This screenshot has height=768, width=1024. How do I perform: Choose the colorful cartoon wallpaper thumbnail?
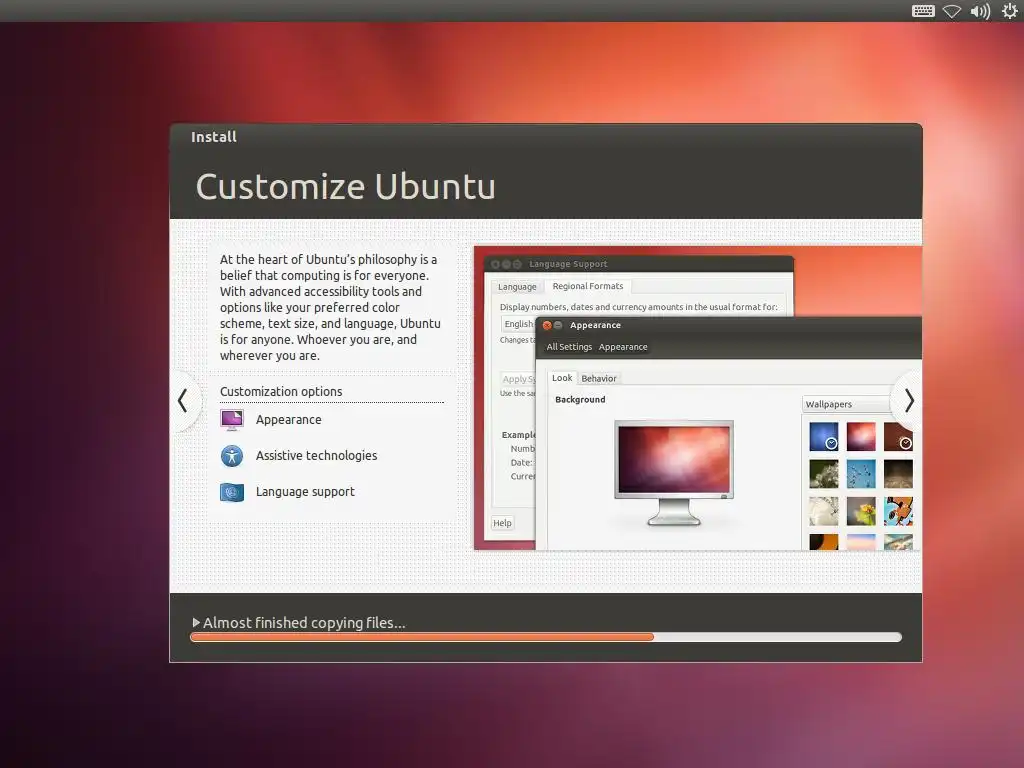coord(898,511)
